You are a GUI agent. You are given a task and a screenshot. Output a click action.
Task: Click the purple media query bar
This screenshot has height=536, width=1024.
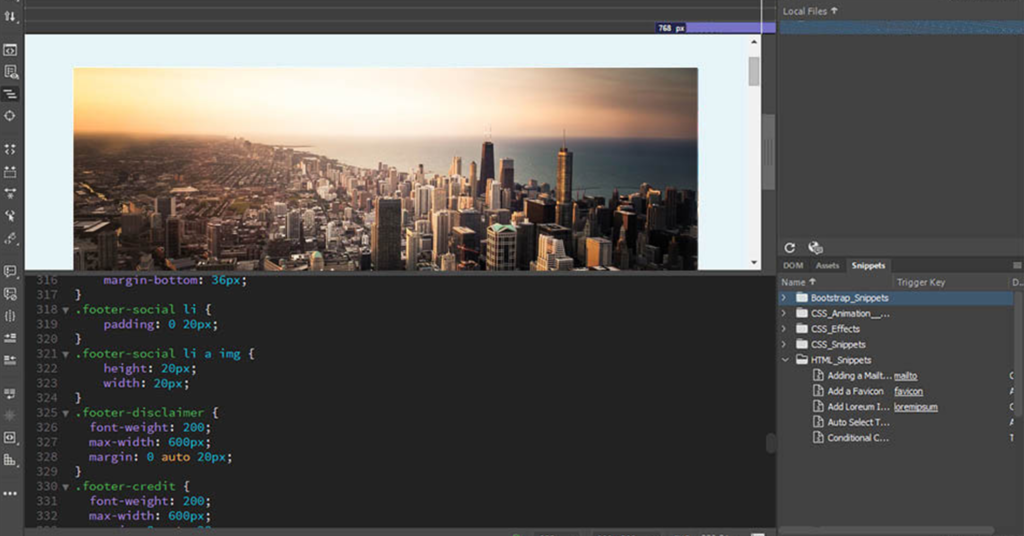pos(731,28)
